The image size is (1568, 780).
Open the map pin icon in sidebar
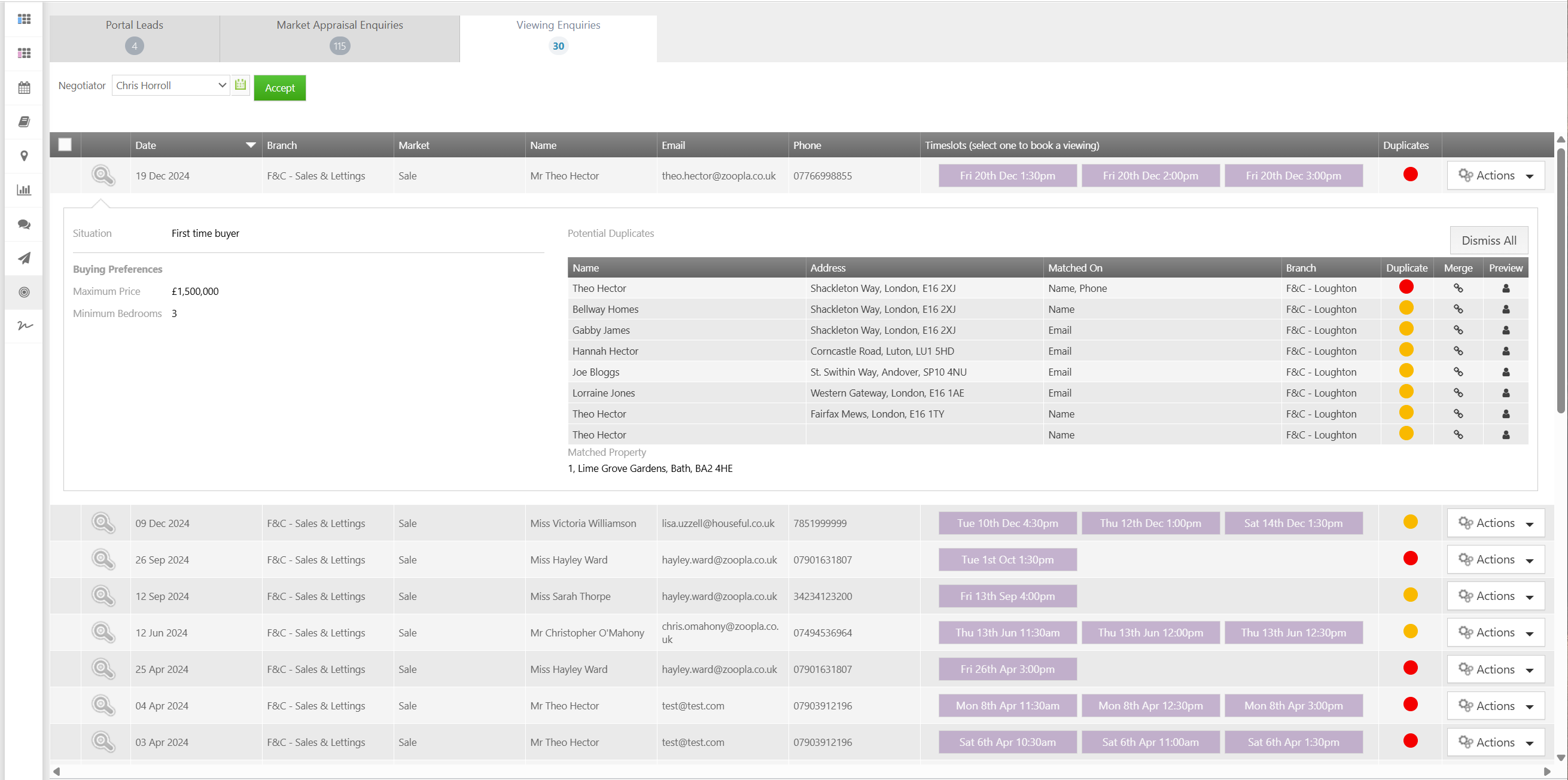[25, 156]
